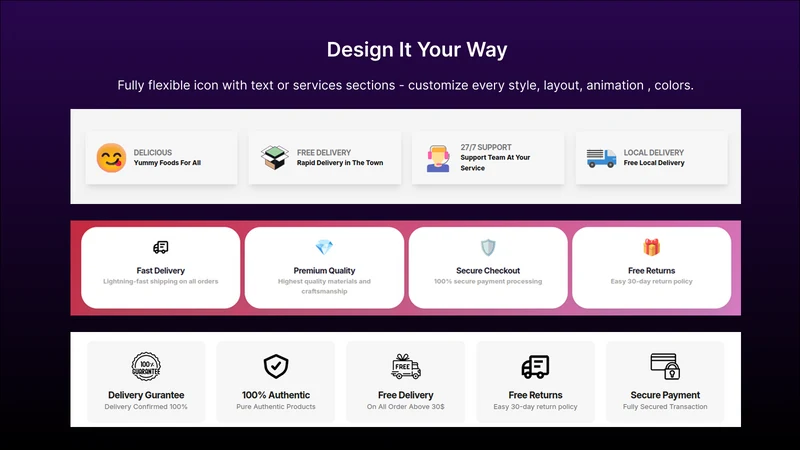Click 'Free Returns' title in bottom row
The width and height of the screenshot is (800, 450).
(x=535, y=395)
